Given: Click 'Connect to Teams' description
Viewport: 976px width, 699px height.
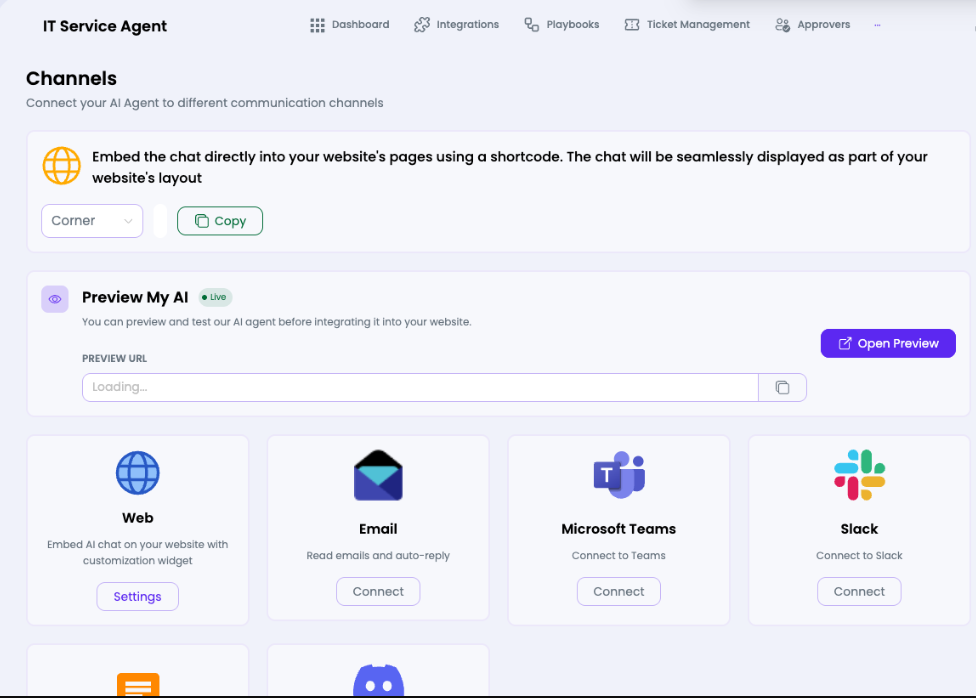Looking at the screenshot, I should [619, 555].
